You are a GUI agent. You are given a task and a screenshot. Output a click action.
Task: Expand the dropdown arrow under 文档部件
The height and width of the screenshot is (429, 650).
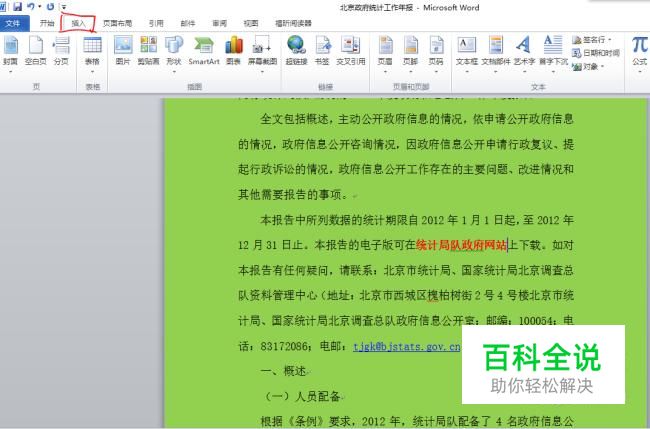(496, 72)
